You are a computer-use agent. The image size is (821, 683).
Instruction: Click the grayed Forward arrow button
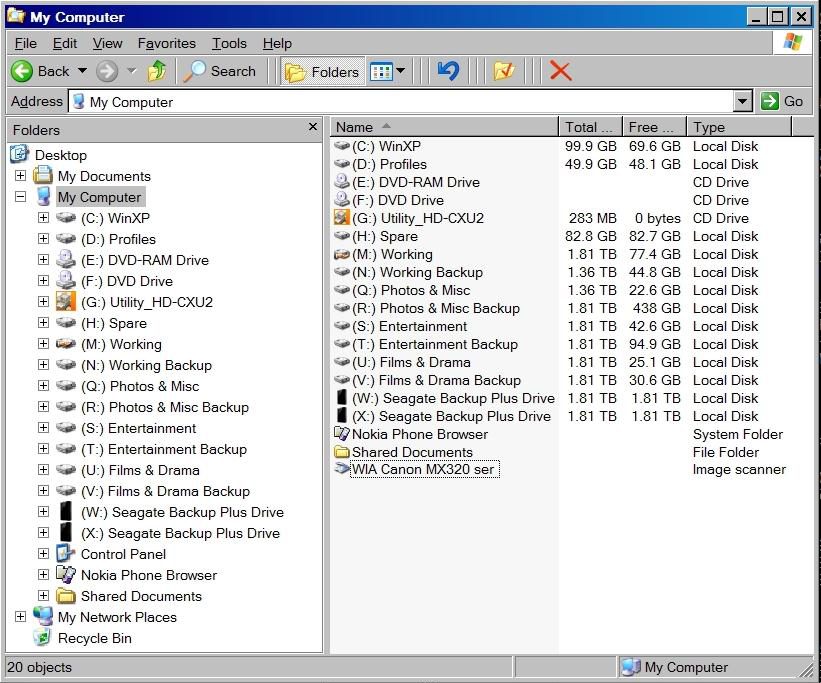[x=107, y=71]
